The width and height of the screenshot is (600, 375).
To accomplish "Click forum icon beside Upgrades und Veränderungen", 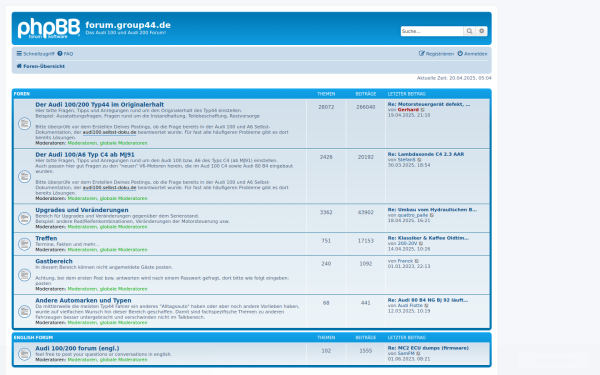I will (24, 218).
